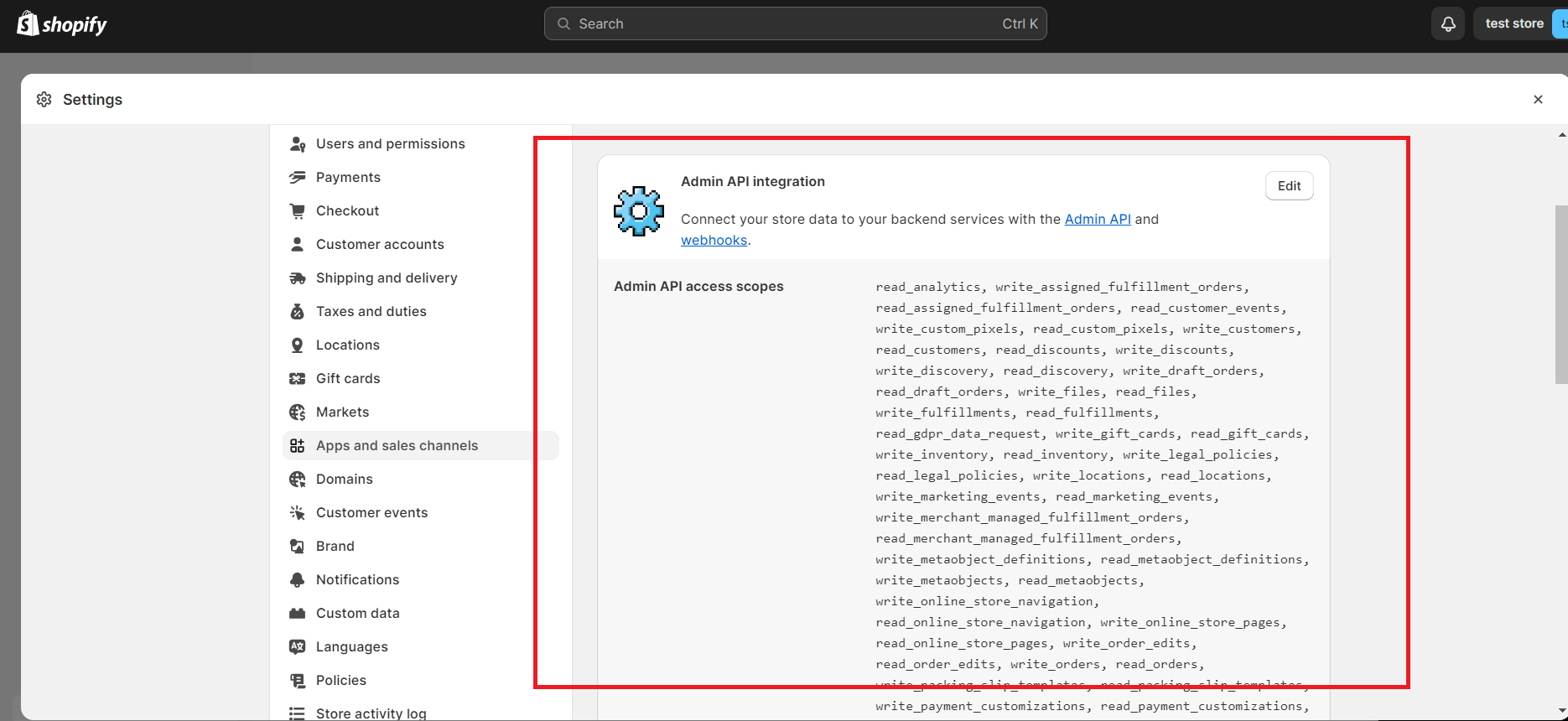The image size is (1568, 721).
Task: Click the Markets globe icon
Action: 297,412
